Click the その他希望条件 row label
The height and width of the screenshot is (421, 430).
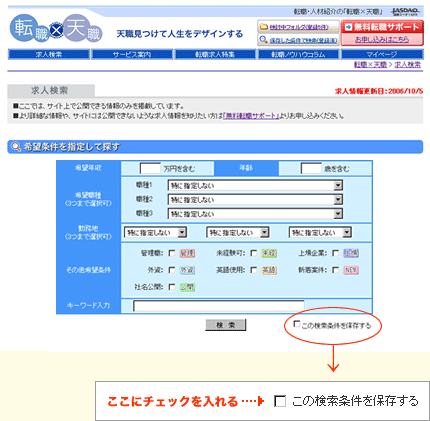coord(88,270)
